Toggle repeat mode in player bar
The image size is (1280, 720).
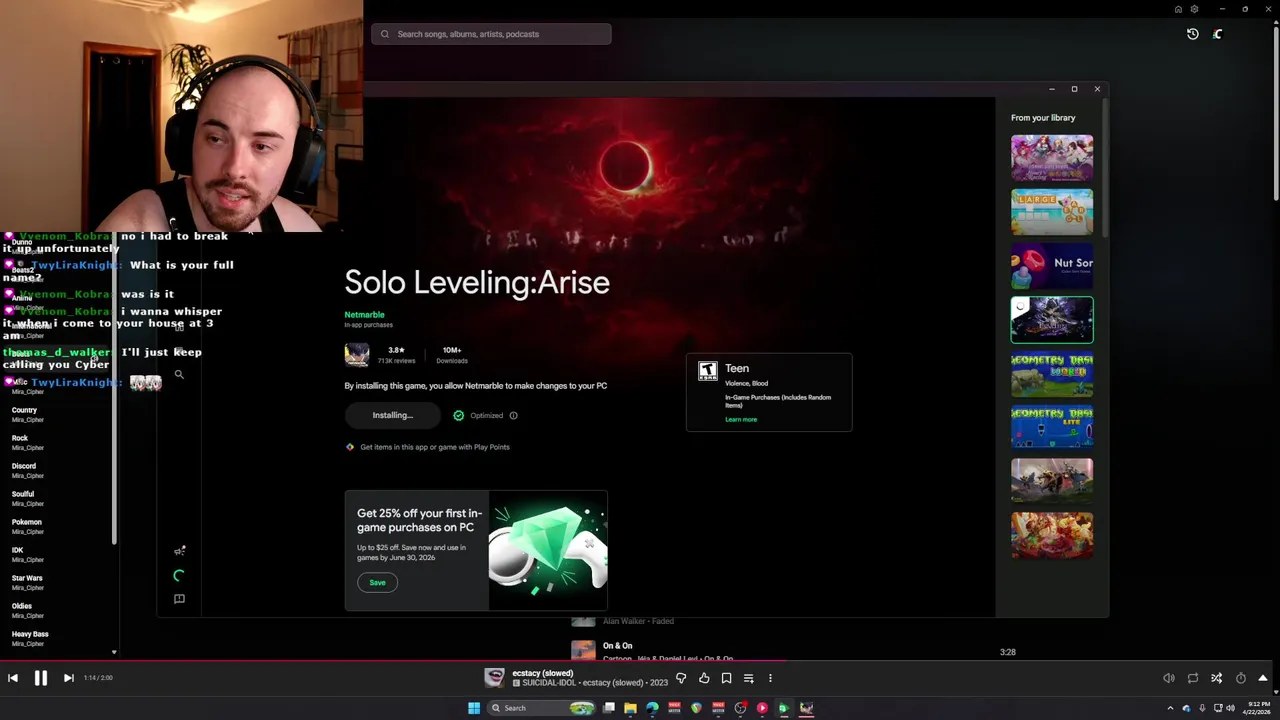click(x=1193, y=678)
